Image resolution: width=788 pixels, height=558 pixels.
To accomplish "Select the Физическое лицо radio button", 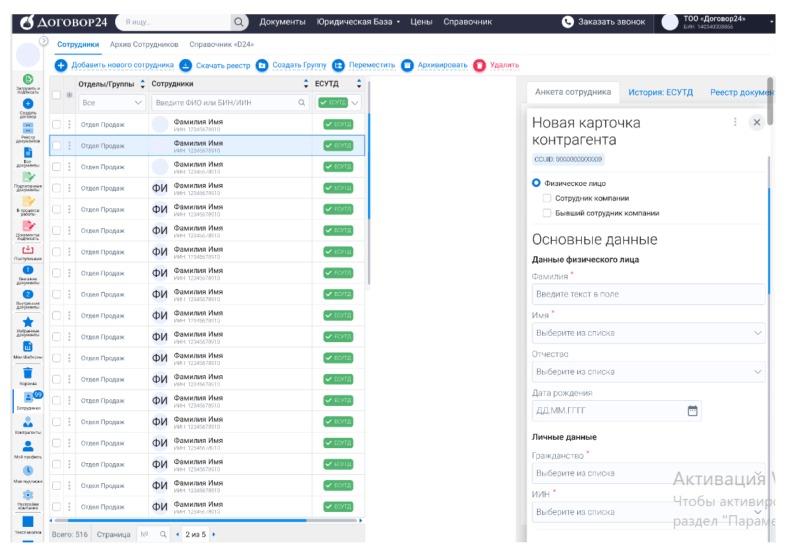I will point(537,183).
